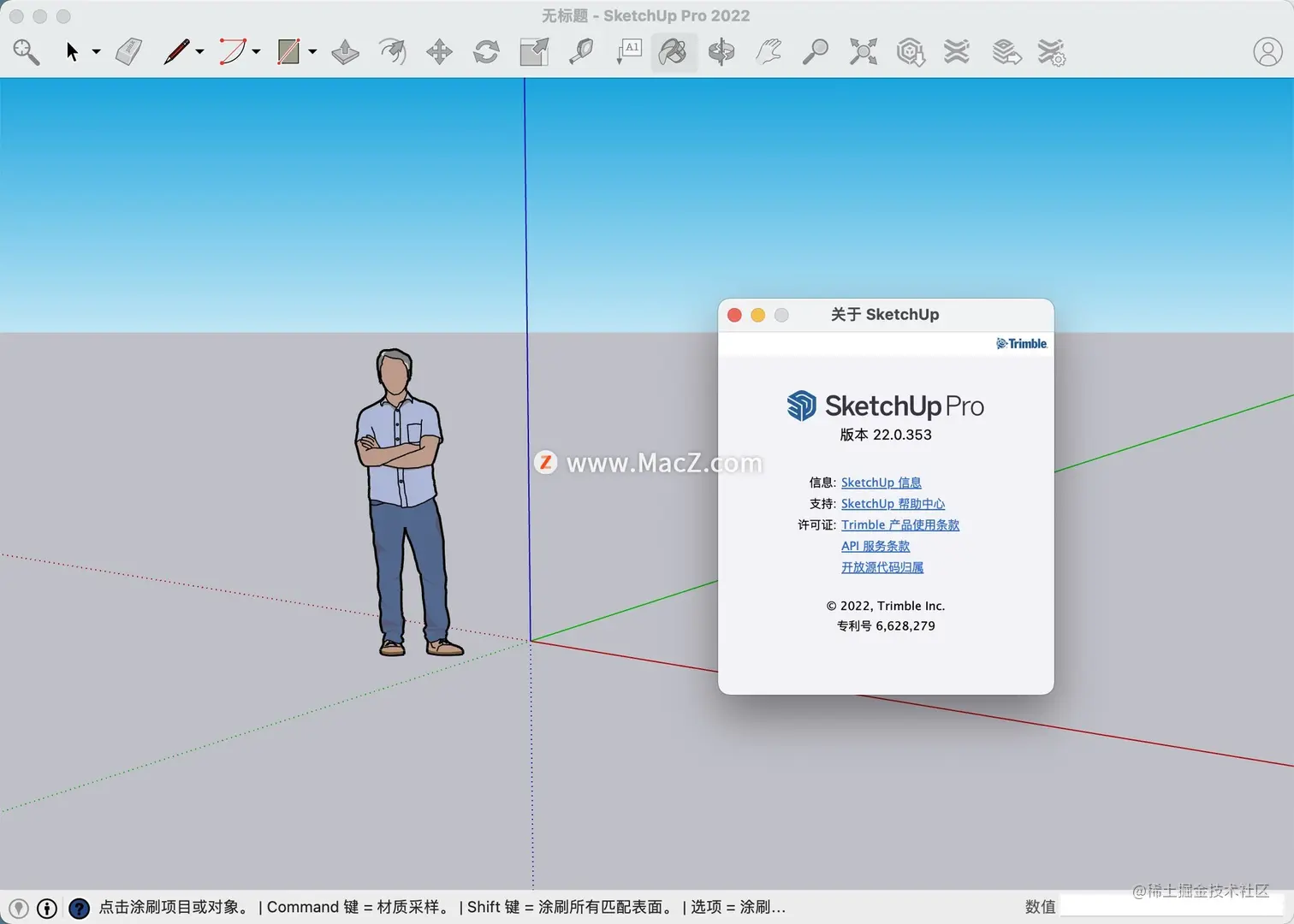The image size is (1294, 924).
Task: Activate the Offset tool
Action: coord(392,52)
